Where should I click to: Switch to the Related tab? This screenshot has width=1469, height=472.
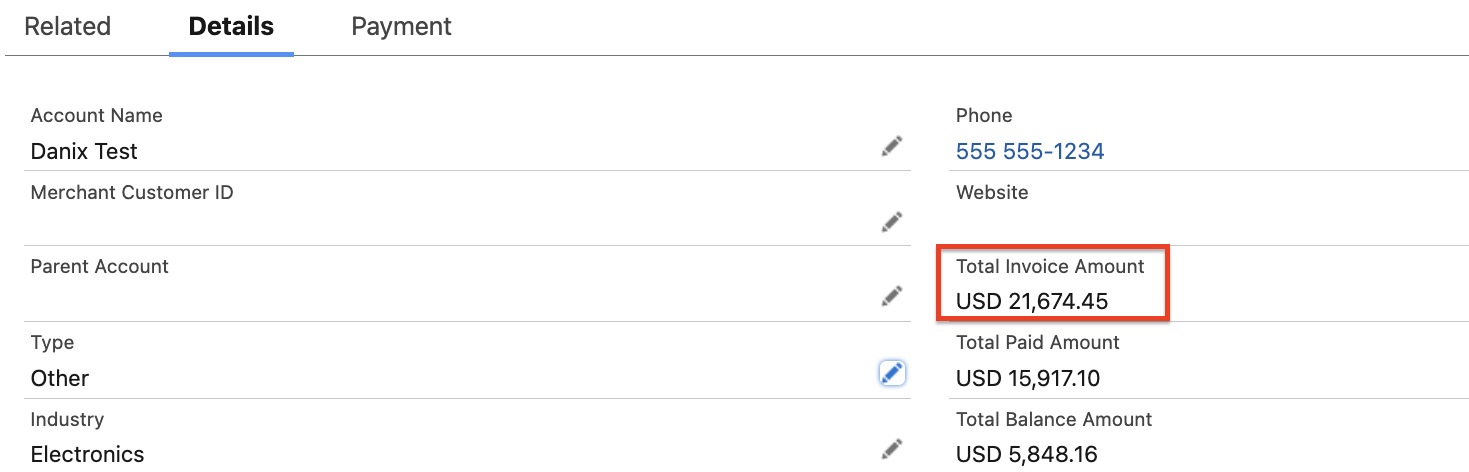(x=67, y=27)
